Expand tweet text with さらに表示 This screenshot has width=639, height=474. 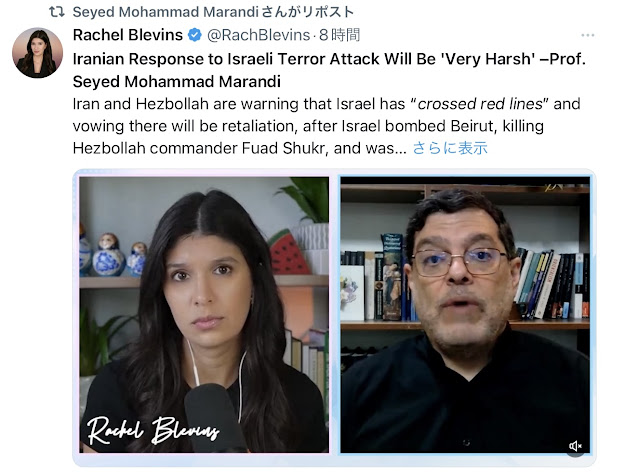point(450,148)
